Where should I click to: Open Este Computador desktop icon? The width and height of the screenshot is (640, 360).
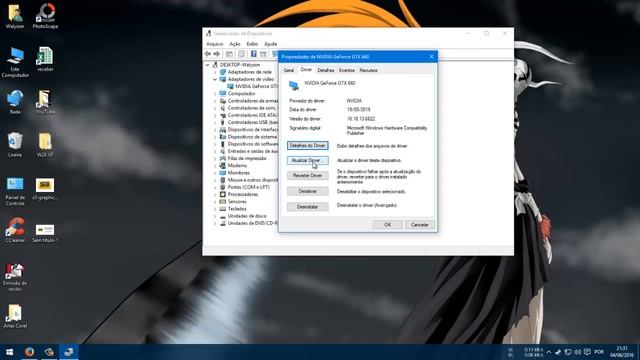point(15,62)
